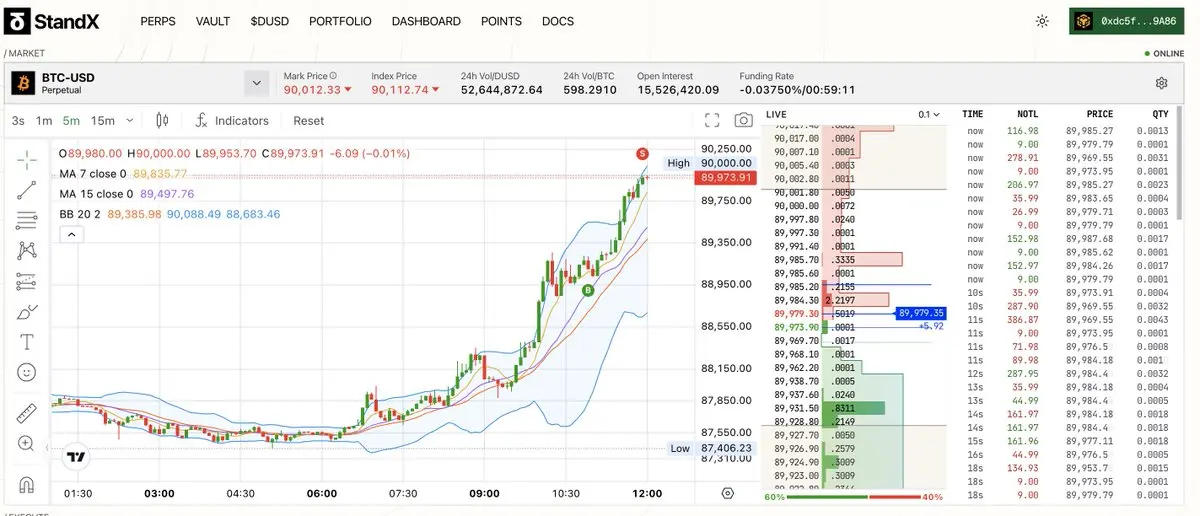Open the PERPS menu
The image size is (1200, 516).
(x=158, y=21)
